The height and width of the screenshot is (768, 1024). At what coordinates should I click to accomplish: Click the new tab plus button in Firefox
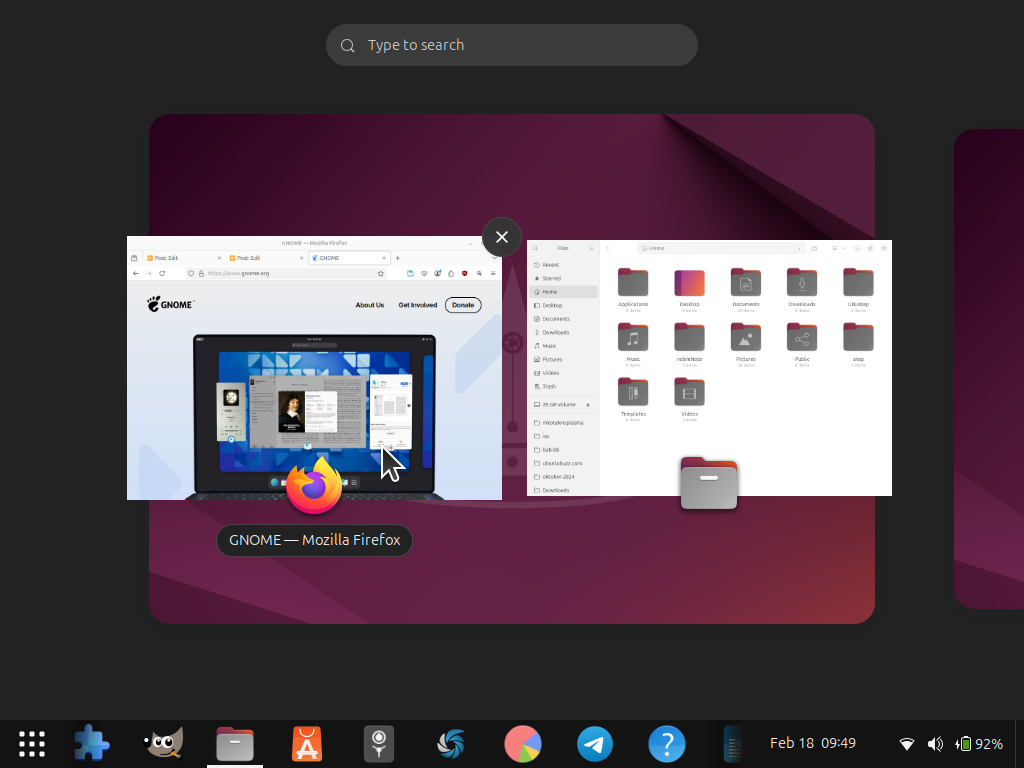click(x=397, y=258)
